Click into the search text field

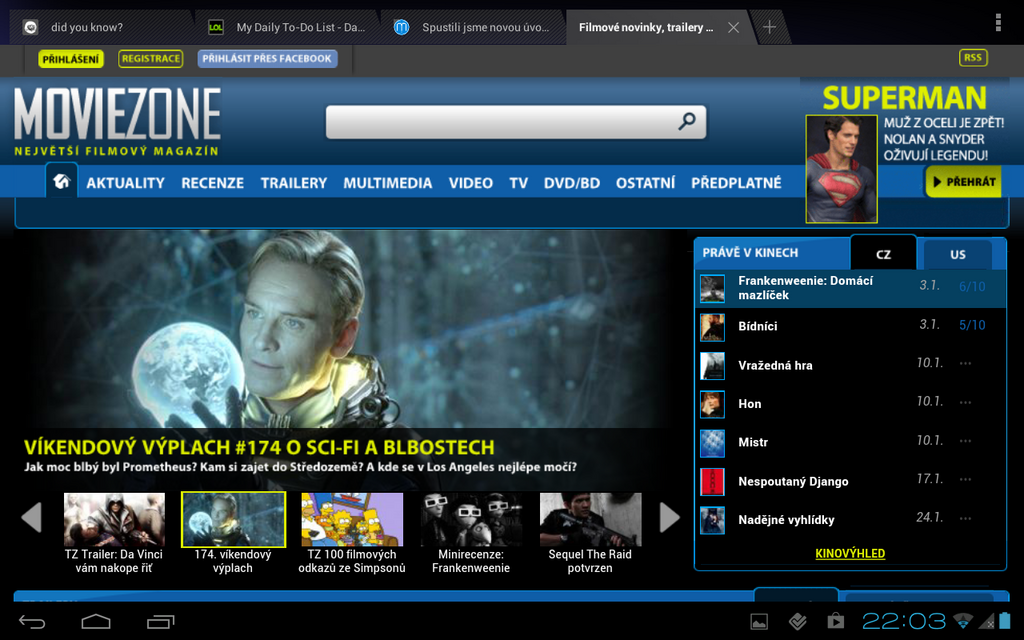[x=500, y=122]
